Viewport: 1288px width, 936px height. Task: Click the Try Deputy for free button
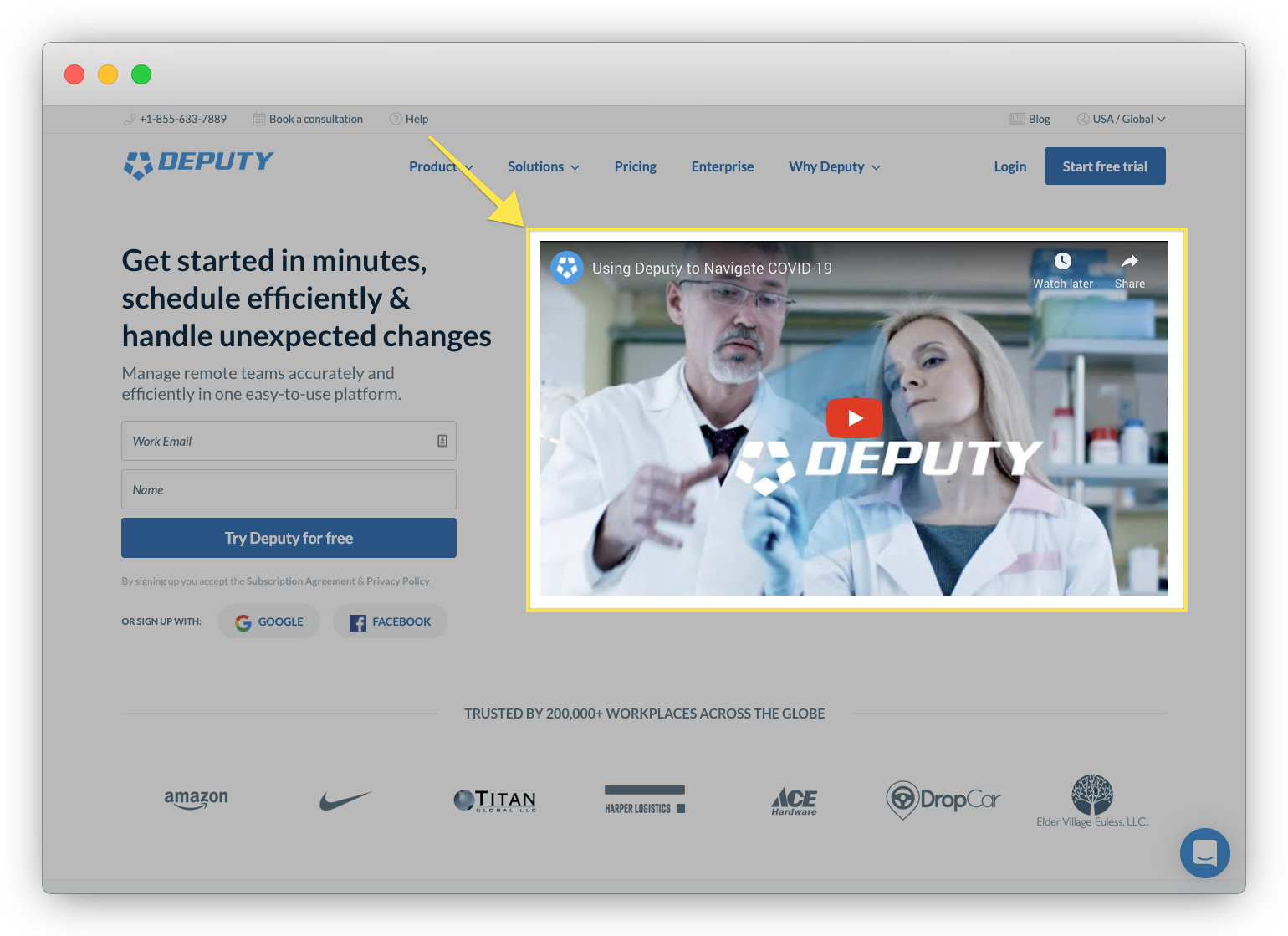click(x=289, y=538)
